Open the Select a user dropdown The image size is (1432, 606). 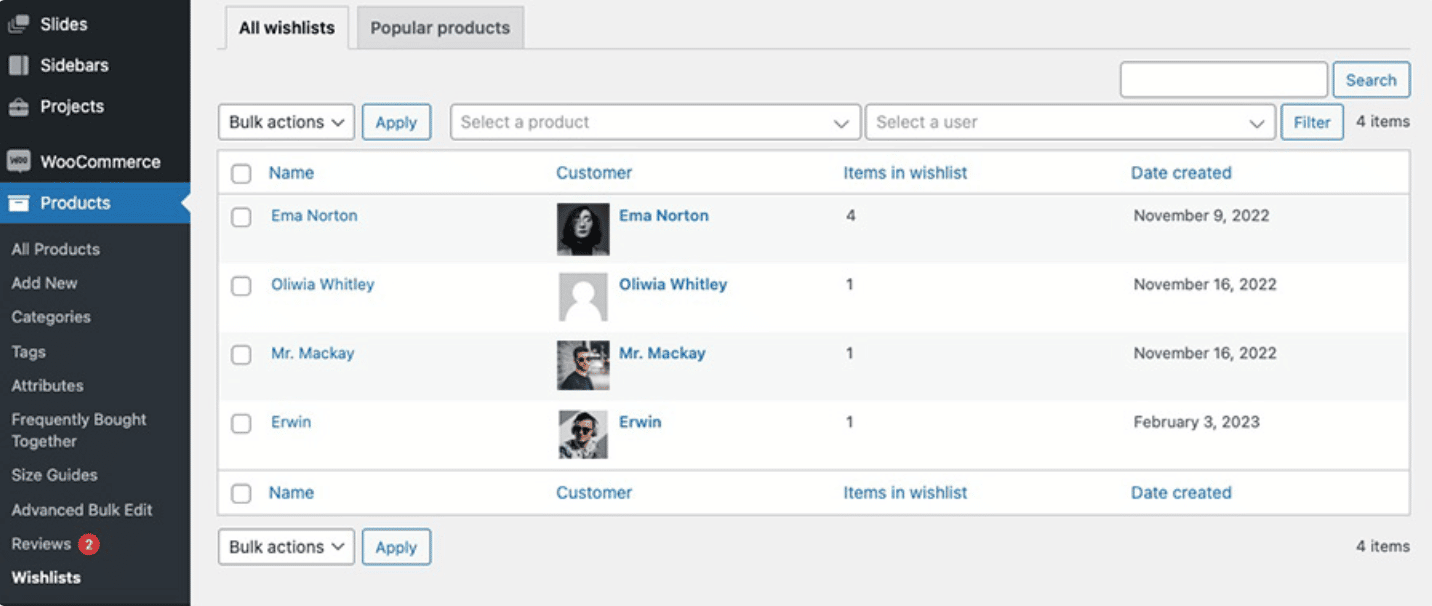(x=1070, y=123)
